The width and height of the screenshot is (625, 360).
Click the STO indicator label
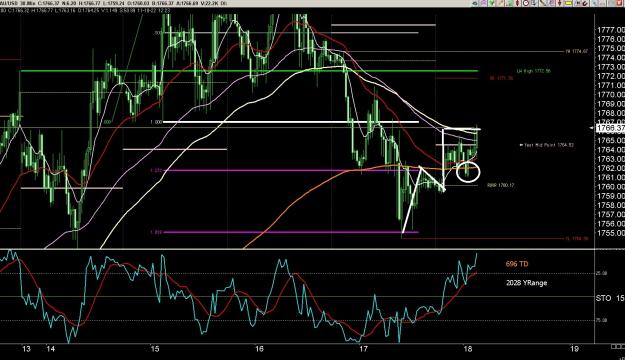pyautogui.click(x=603, y=298)
